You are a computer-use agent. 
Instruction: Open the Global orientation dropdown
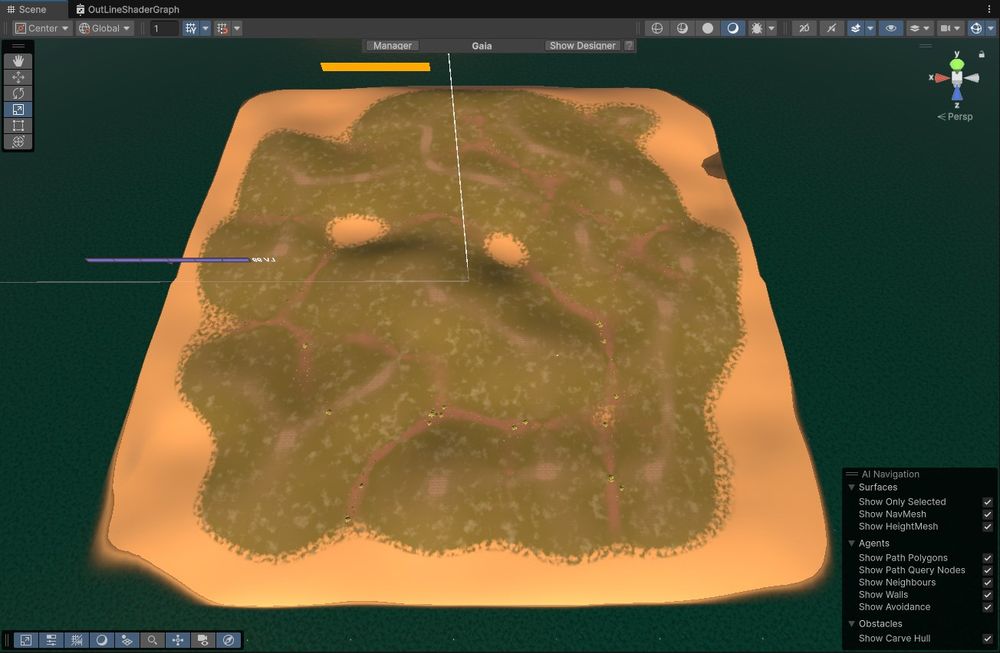[x=105, y=28]
